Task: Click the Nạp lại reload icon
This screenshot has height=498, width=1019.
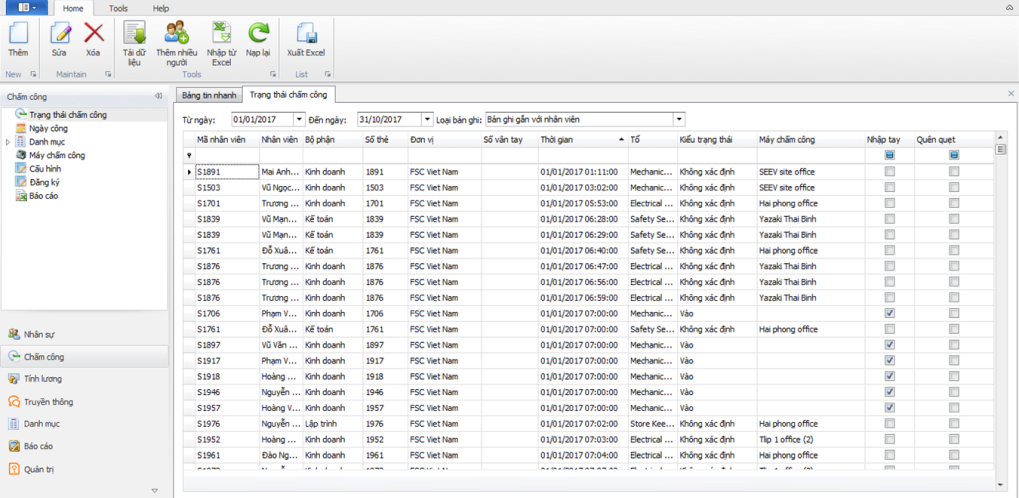Action: tap(259, 33)
